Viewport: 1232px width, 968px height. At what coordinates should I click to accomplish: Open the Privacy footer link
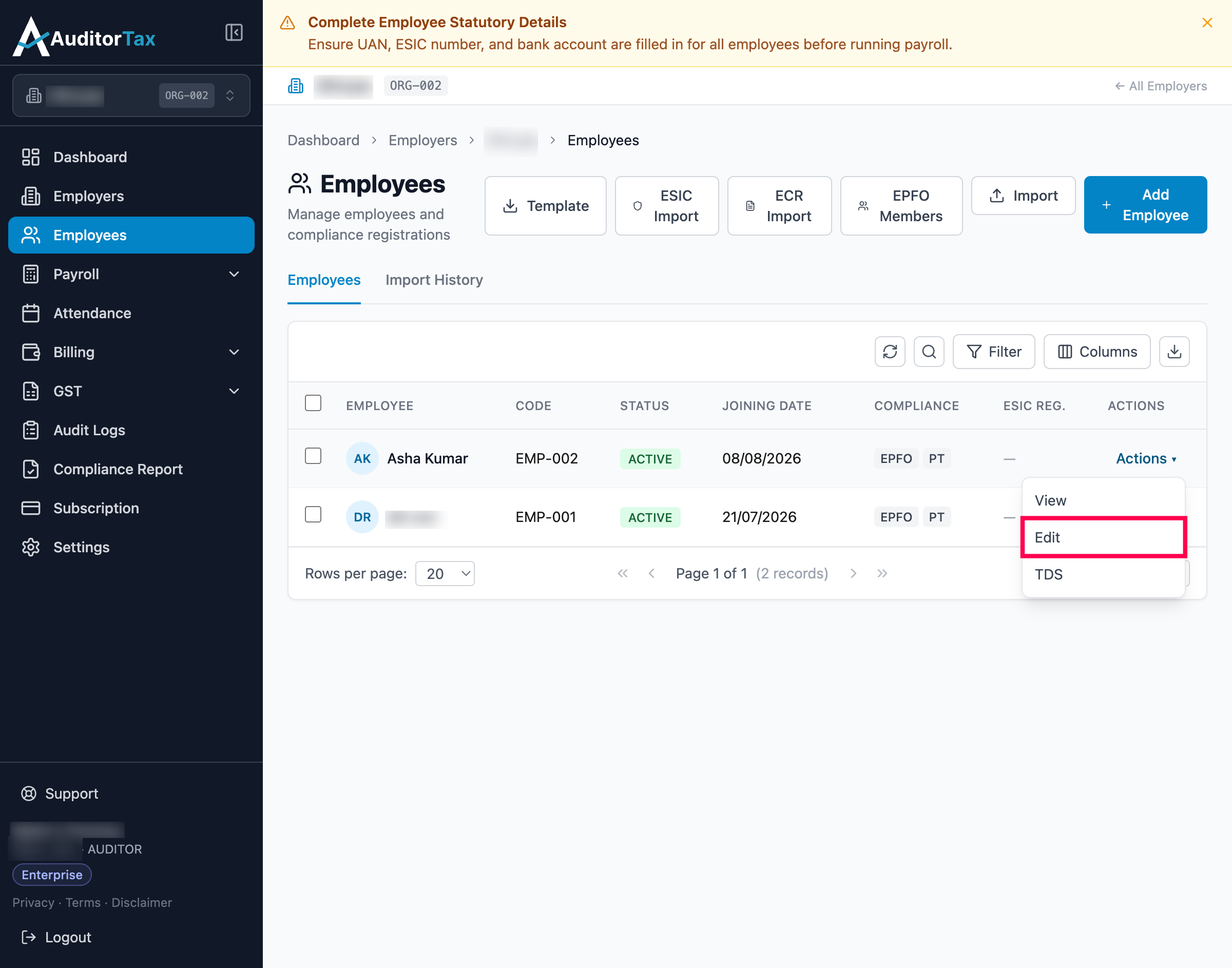click(33, 902)
